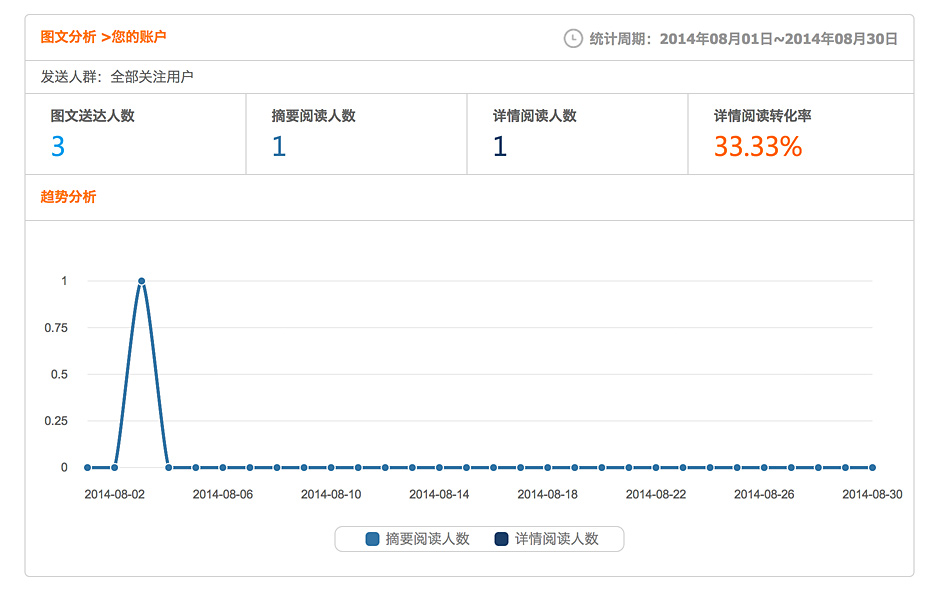Click the 33.33% conversion rate value
The image size is (940, 598).
pyautogui.click(x=758, y=146)
